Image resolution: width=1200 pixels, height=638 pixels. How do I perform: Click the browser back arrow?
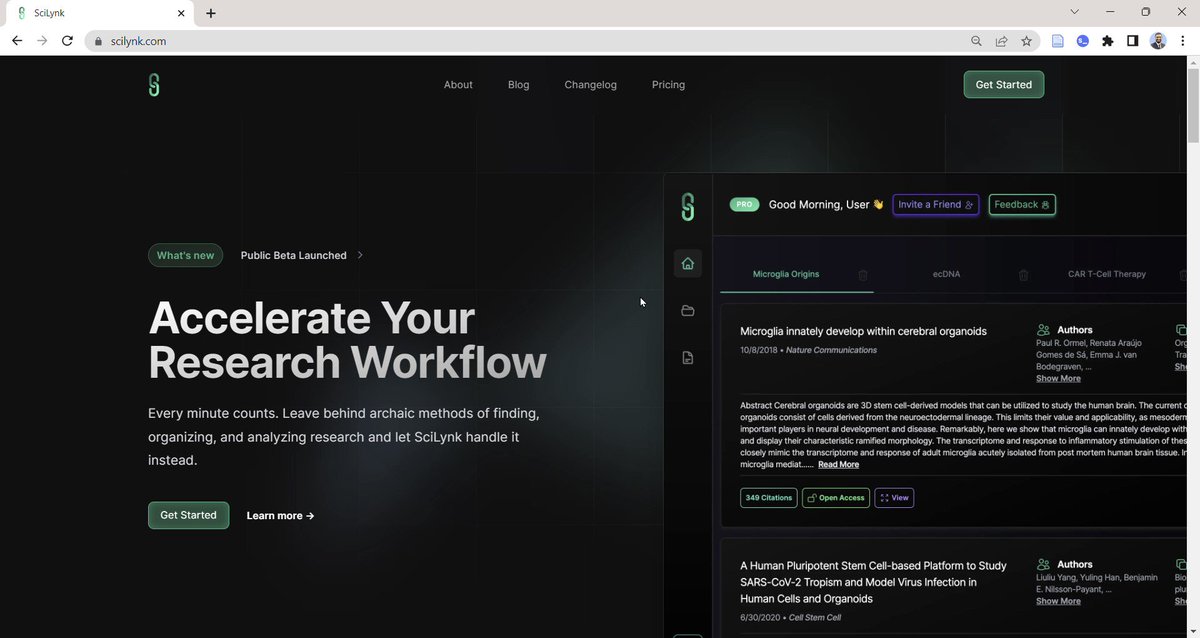pos(16,41)
